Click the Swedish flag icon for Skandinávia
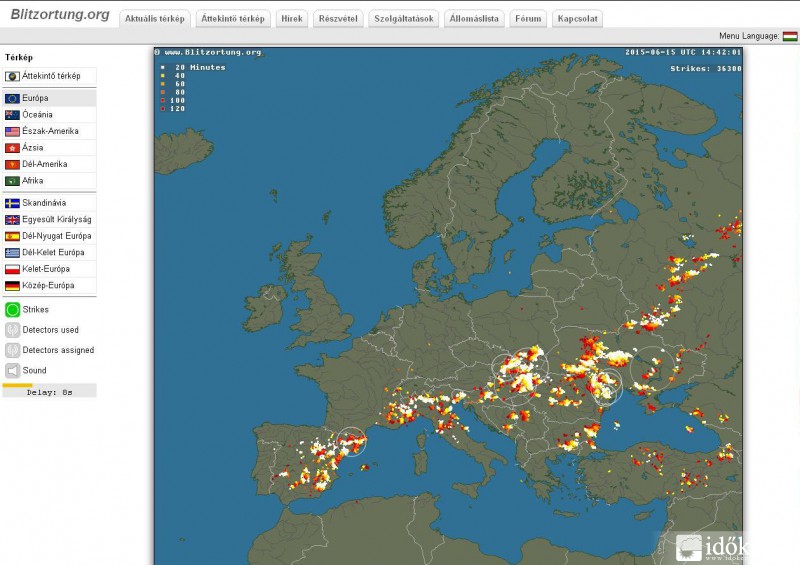 coord(12,203)
